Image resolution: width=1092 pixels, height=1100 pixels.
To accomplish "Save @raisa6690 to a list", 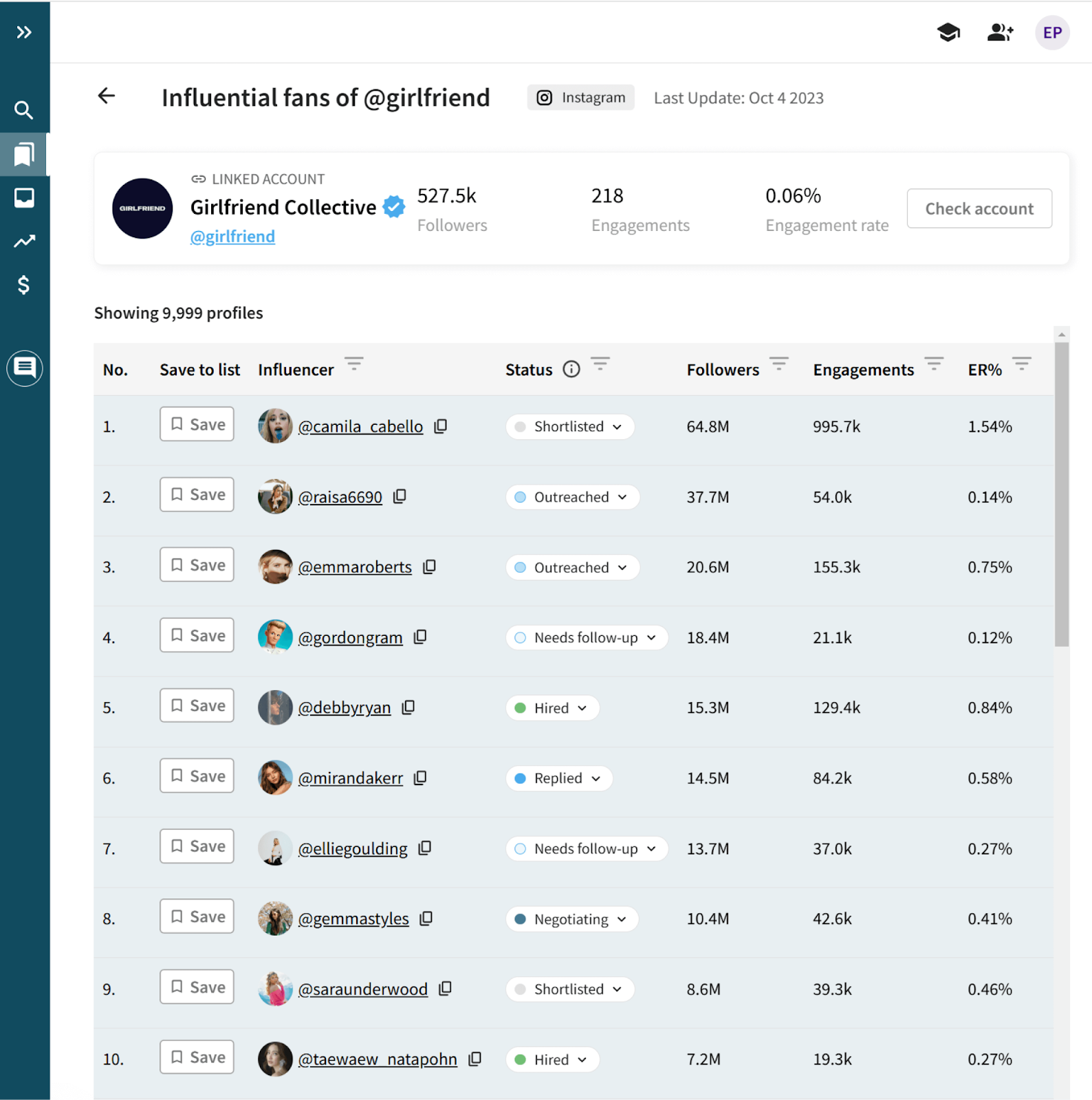I will (x=197, y=494).
